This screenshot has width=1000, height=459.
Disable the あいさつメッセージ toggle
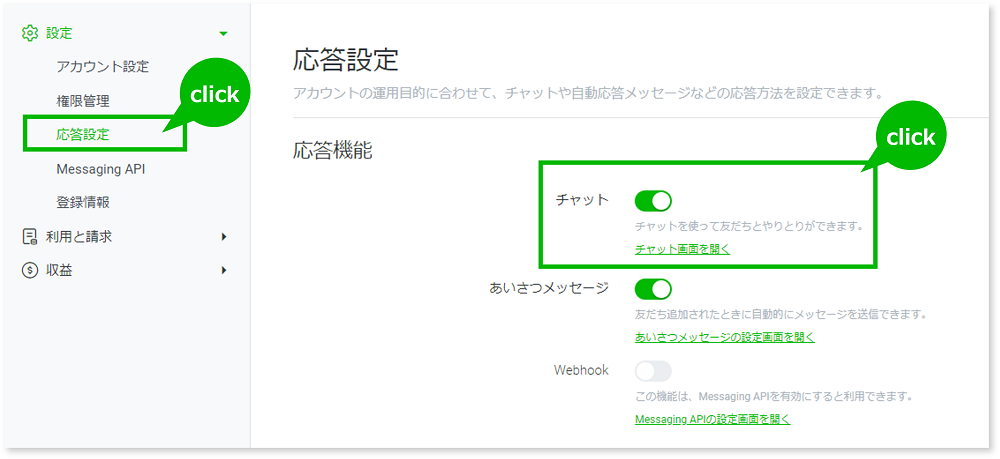[653, 289]
